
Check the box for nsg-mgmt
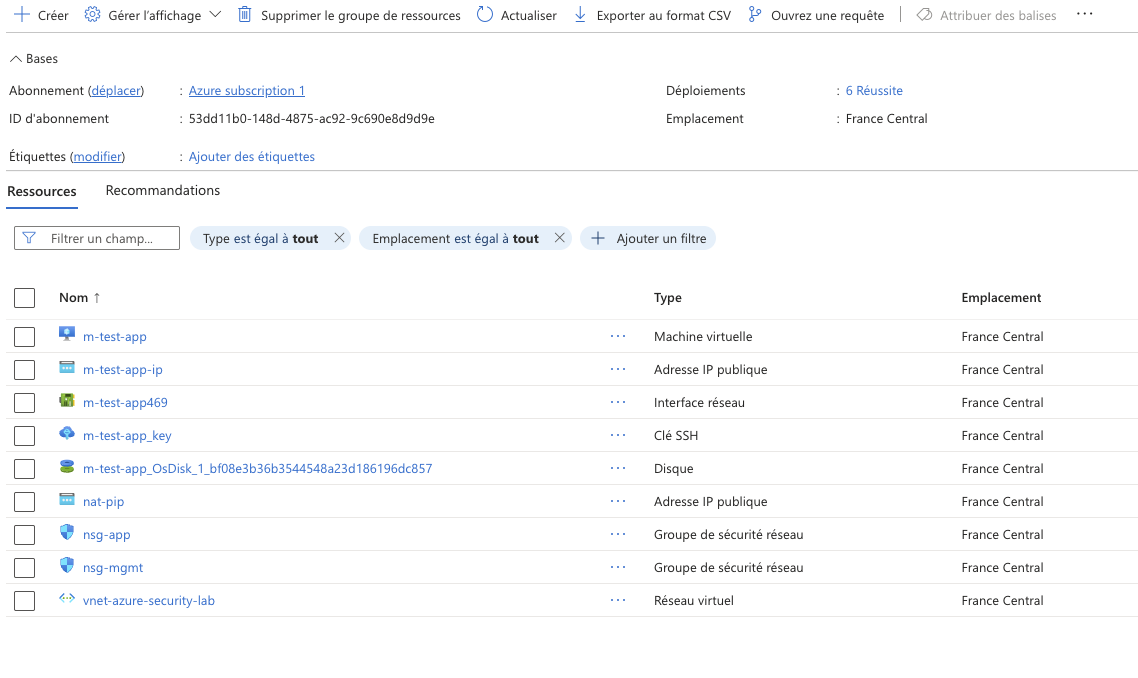25,568
